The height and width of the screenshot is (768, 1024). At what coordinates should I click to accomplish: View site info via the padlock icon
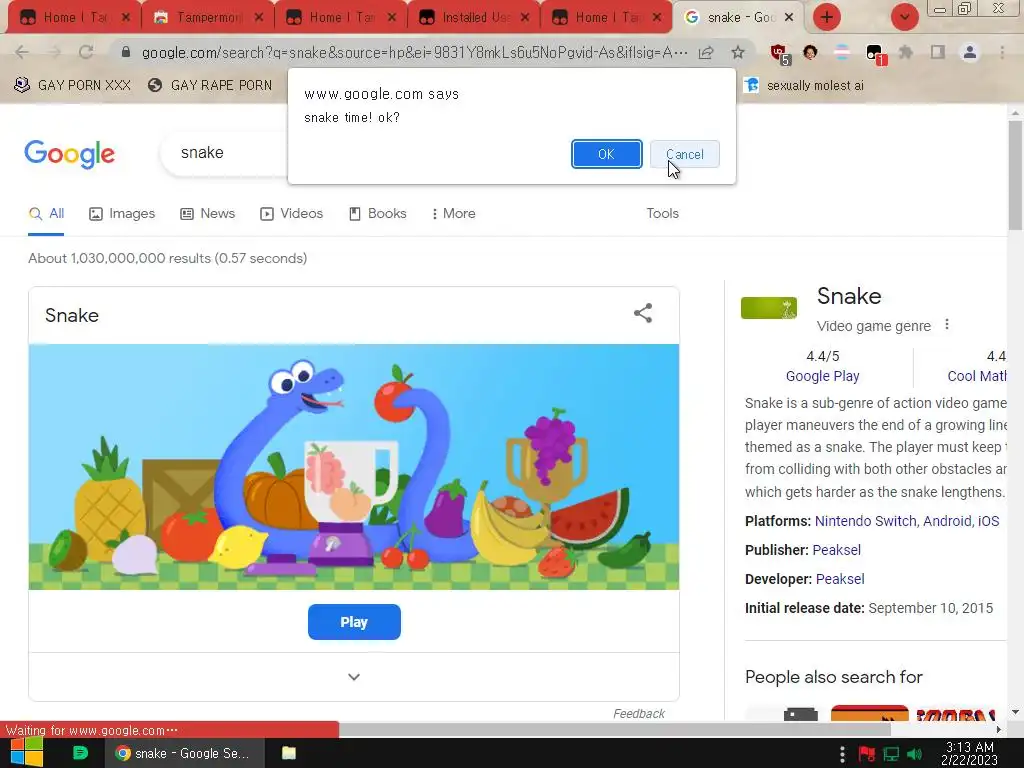126,52
